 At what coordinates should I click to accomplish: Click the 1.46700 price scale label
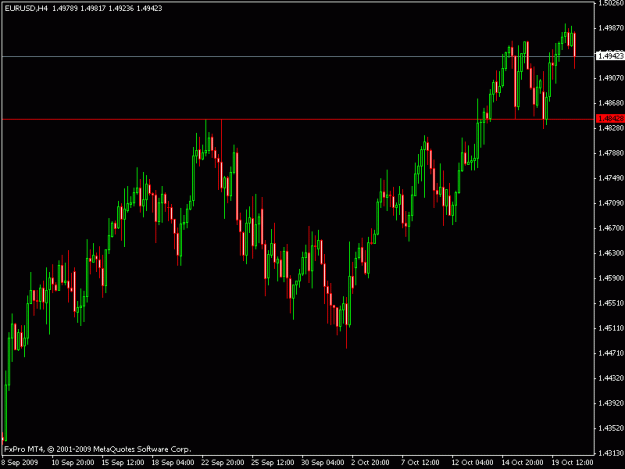coord(611,228)
